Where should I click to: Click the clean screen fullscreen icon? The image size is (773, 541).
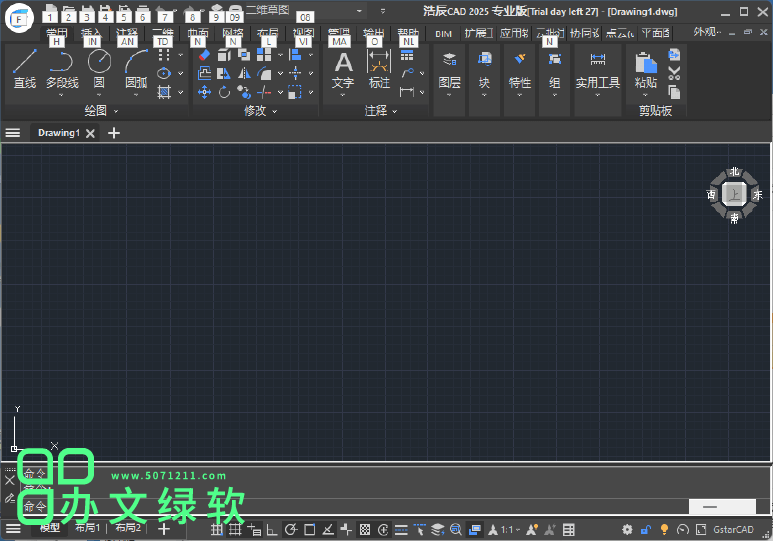(701, 530)
